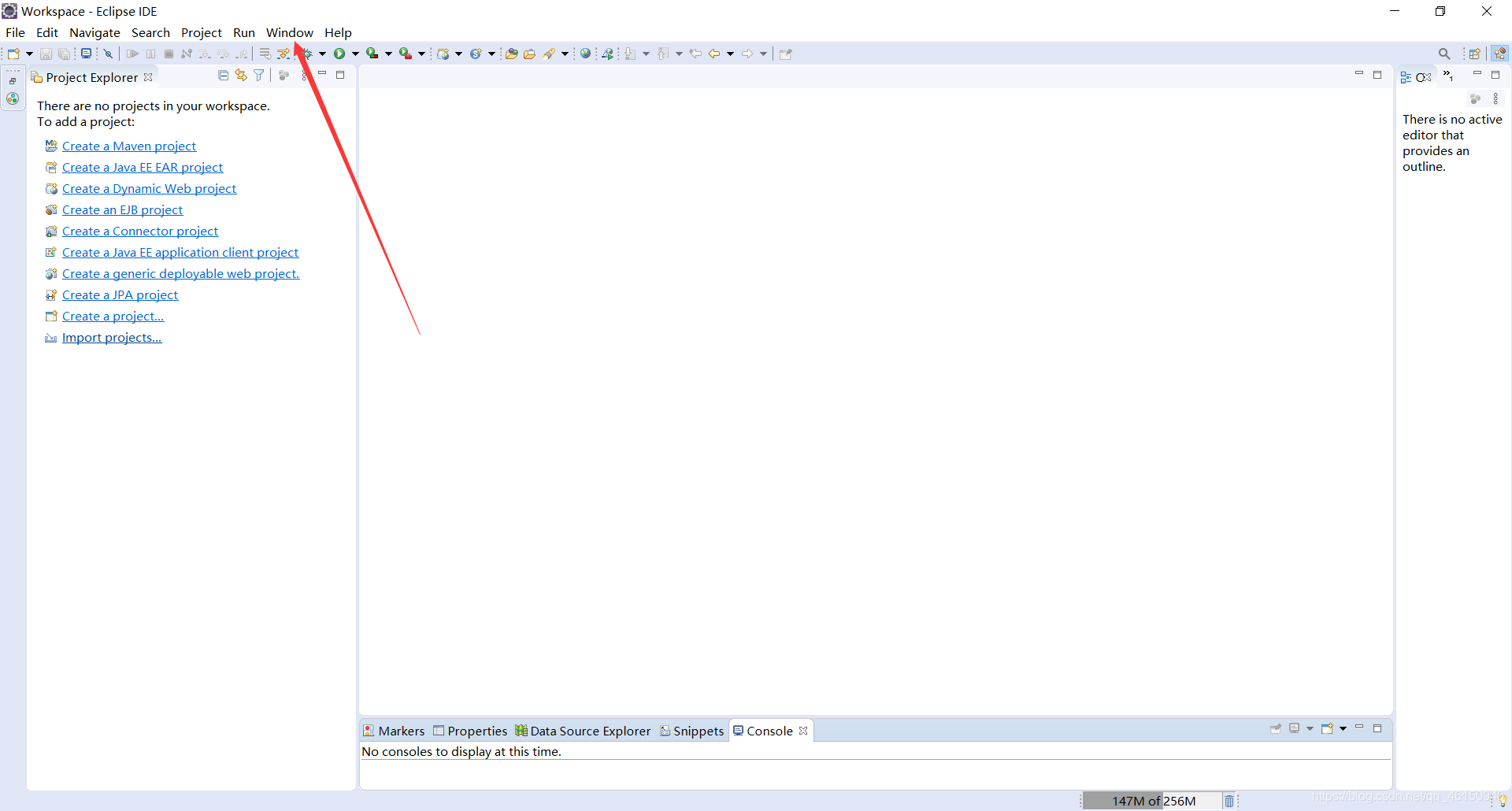The height and width of the screenshot is (811, 1512).
Task: Open the Open Console dropdown arrow
Action: coord(1343,728)
